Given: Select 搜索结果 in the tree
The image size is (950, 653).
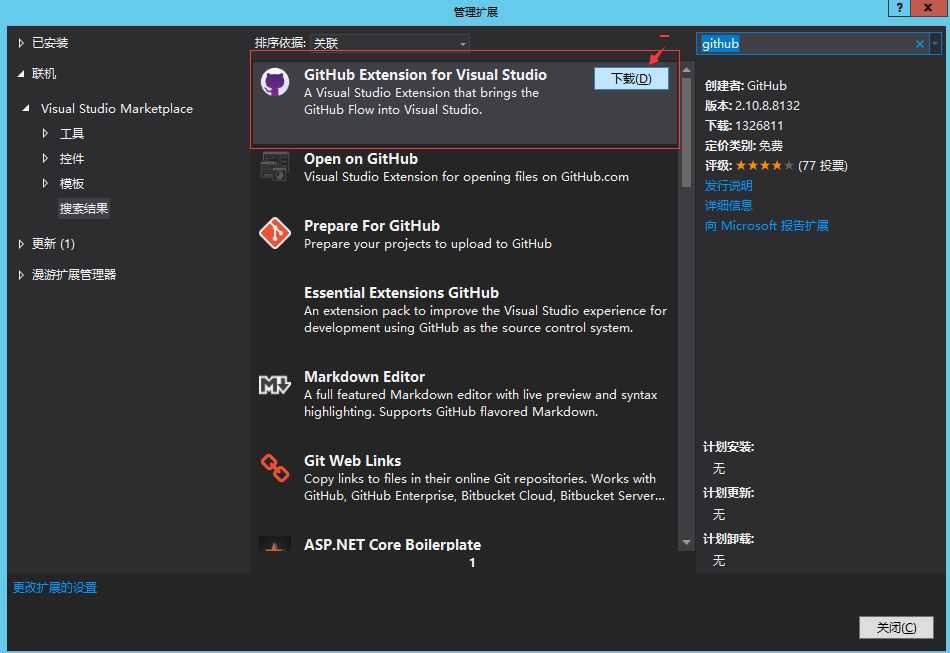Looking at the screenshot, I should click(x=84, y=208).
